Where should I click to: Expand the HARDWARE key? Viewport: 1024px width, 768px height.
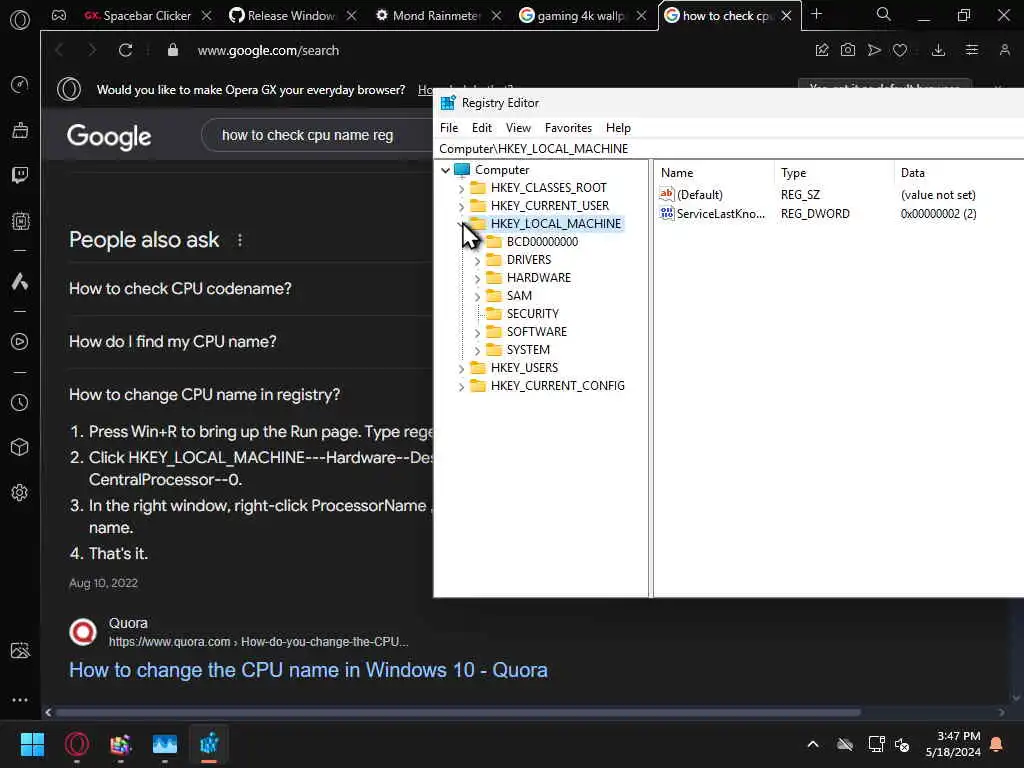click(477, 279)
